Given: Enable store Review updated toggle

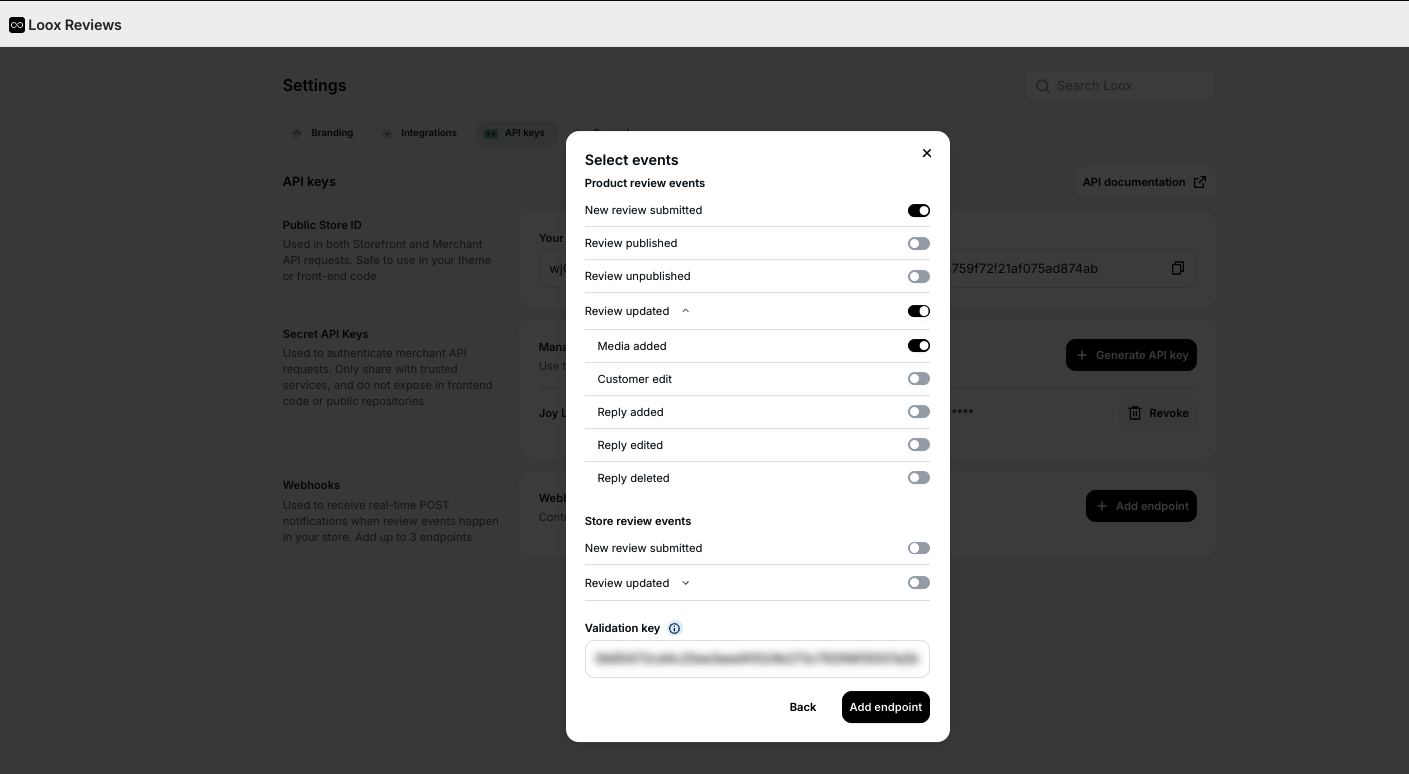Looking at the screenshot, I should 919,583.
